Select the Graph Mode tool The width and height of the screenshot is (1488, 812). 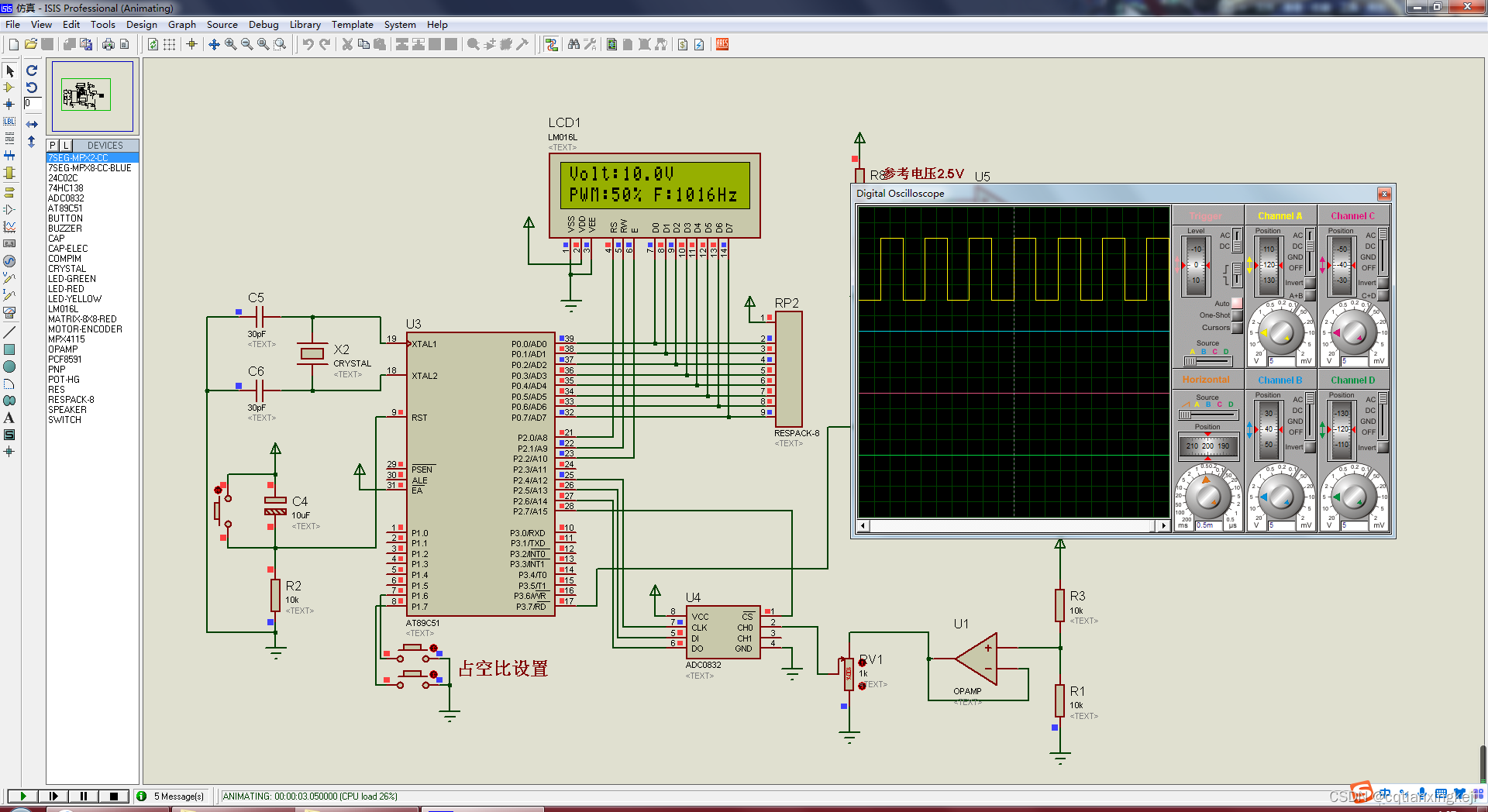(9, 227)
